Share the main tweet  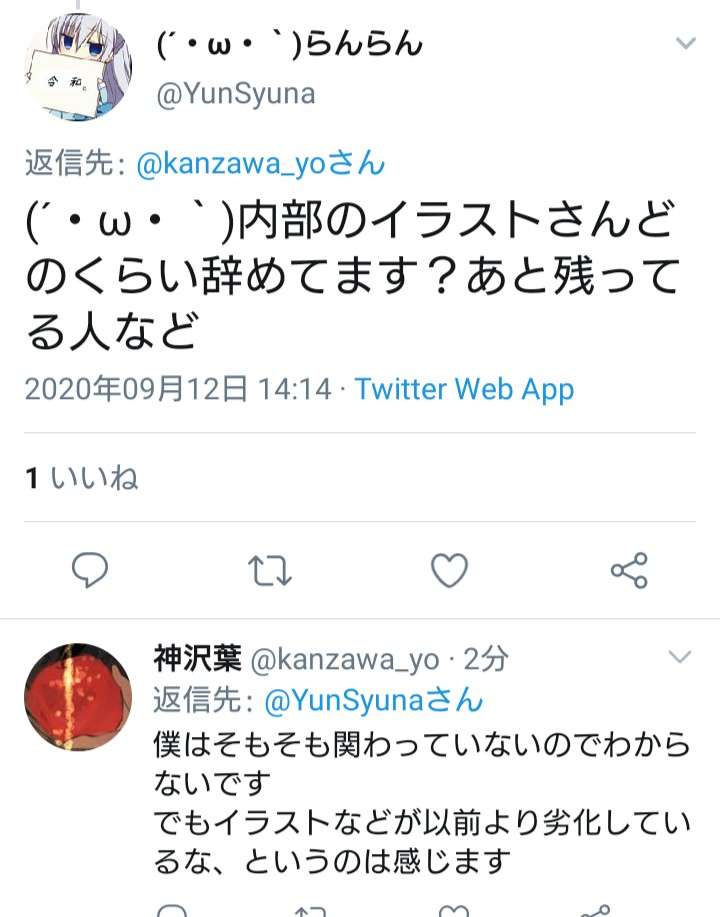point(629,570)
